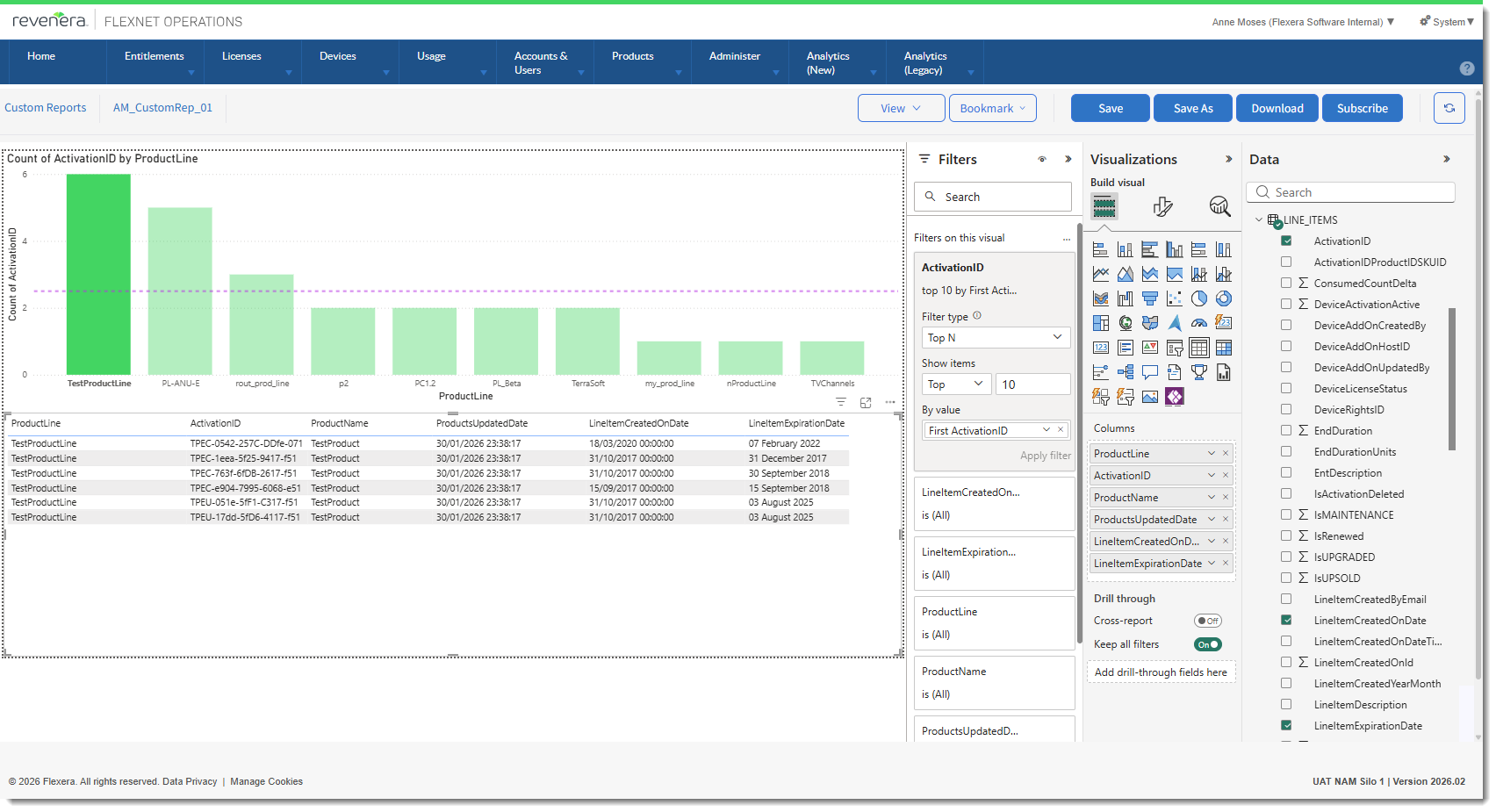The width and height of the screenshot is (1496, 812).
Task: Click the focus mode icon on the table visual
Action: [x=866, y=402]
